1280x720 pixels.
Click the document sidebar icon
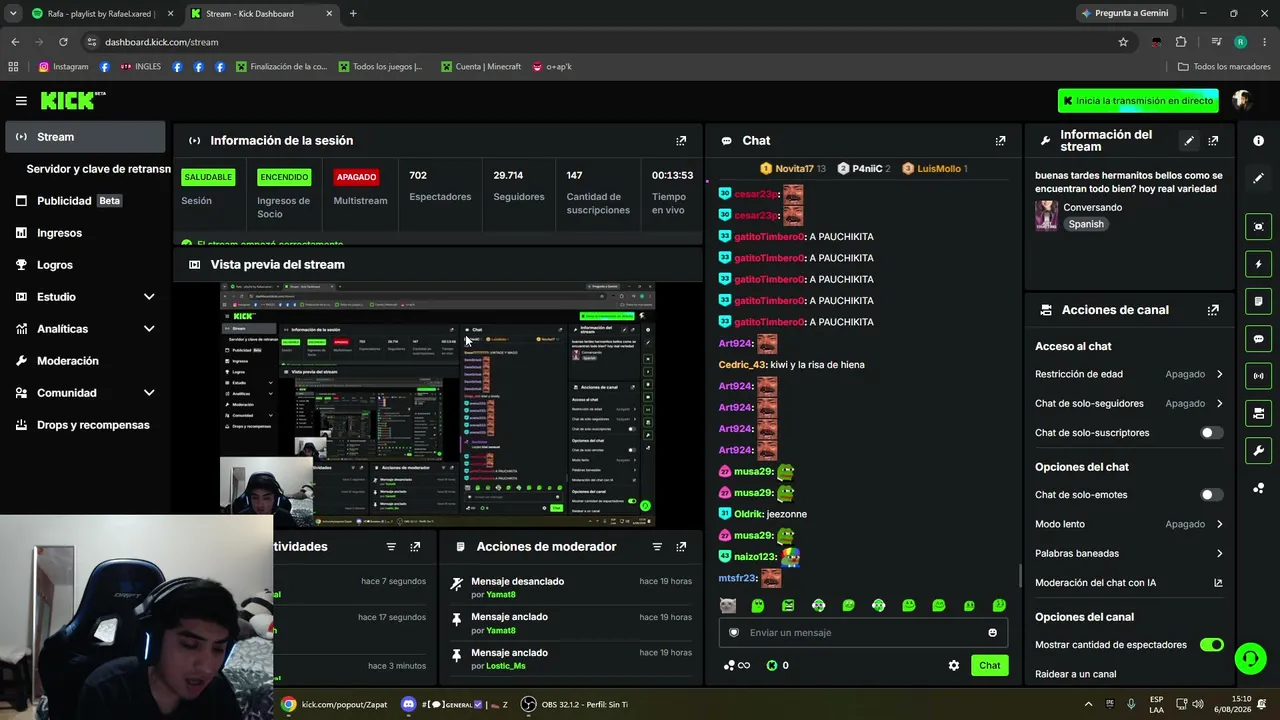pos(1258,301)
